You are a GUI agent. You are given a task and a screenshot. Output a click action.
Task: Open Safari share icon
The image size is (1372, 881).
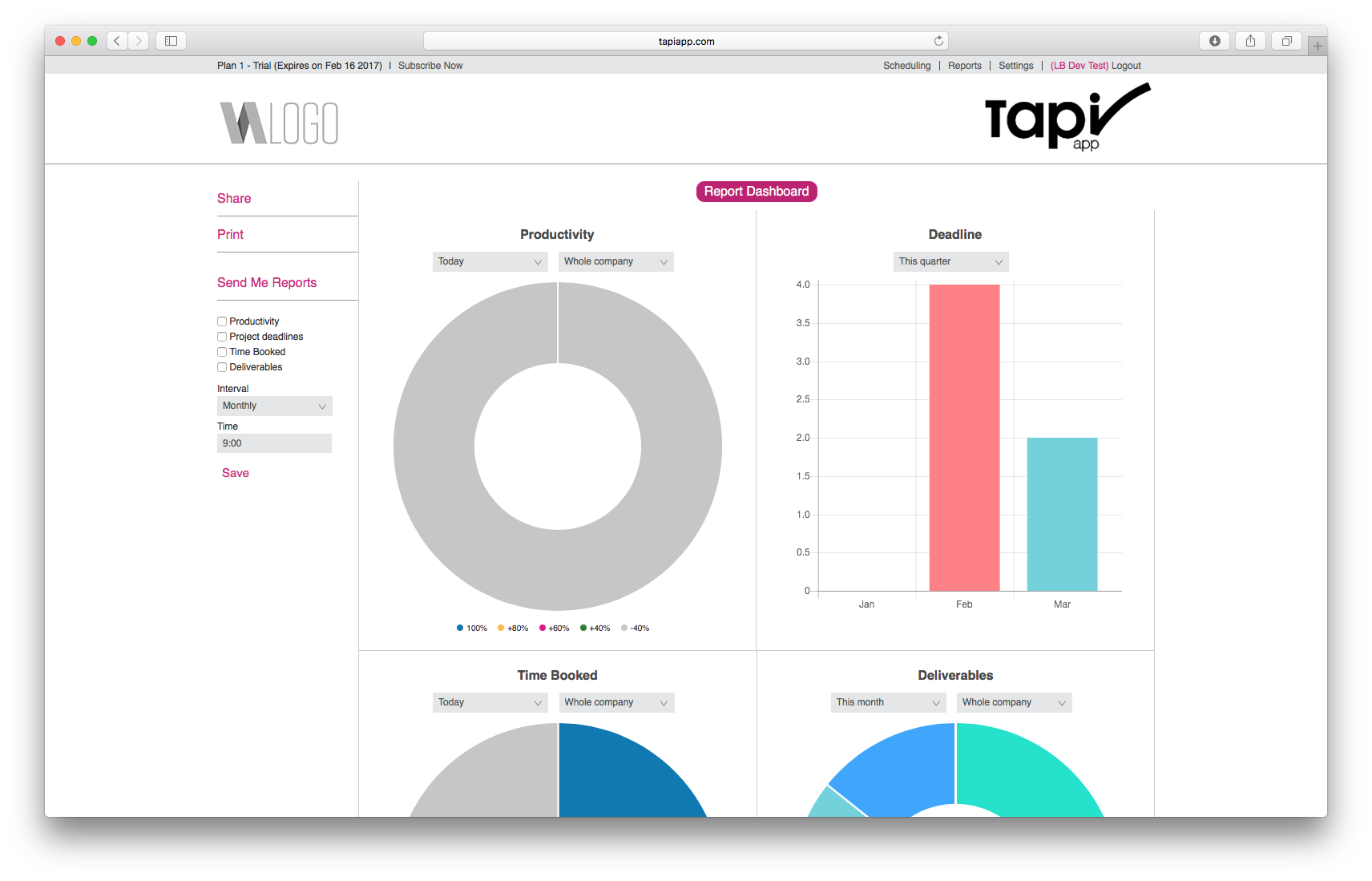(1250, 41)
